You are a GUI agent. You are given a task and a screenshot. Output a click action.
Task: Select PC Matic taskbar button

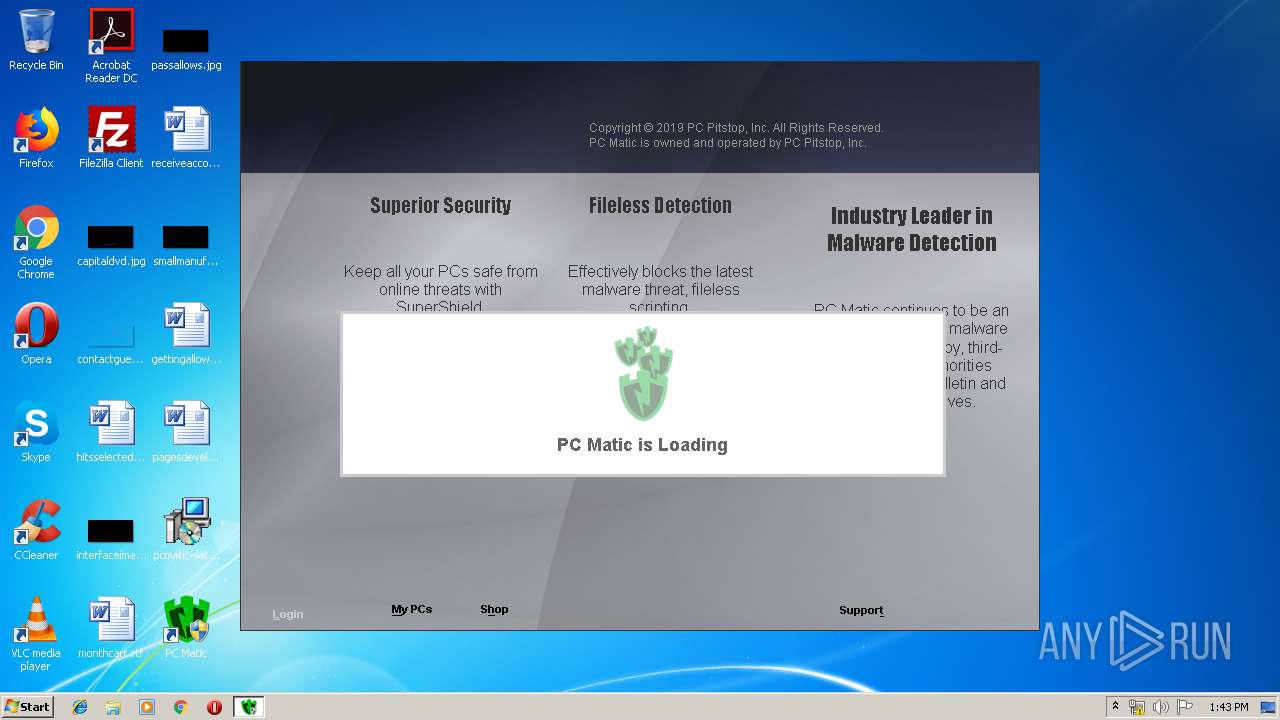(x=249, y=707)
